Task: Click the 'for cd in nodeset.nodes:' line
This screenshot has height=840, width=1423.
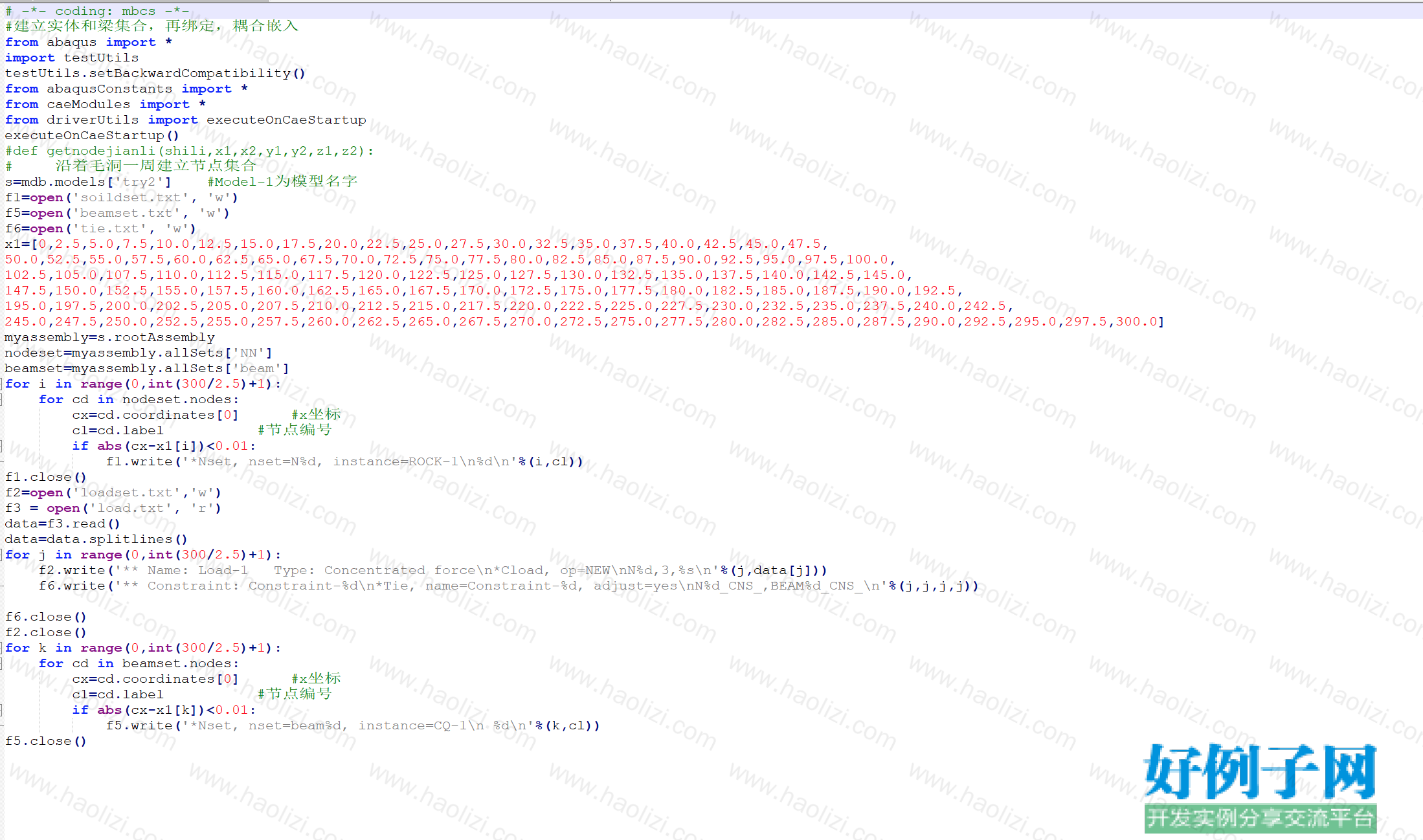Action: click(139, 399)
